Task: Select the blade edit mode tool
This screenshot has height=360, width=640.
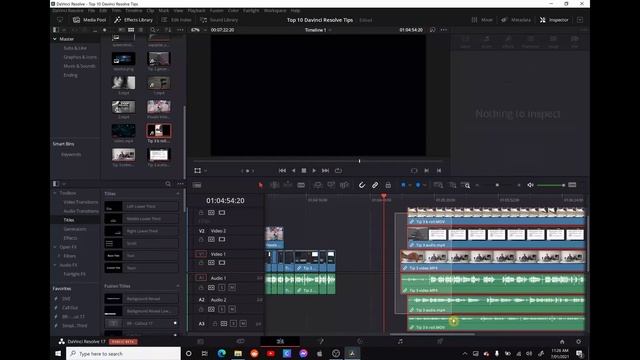Action: tap(301, 185)
